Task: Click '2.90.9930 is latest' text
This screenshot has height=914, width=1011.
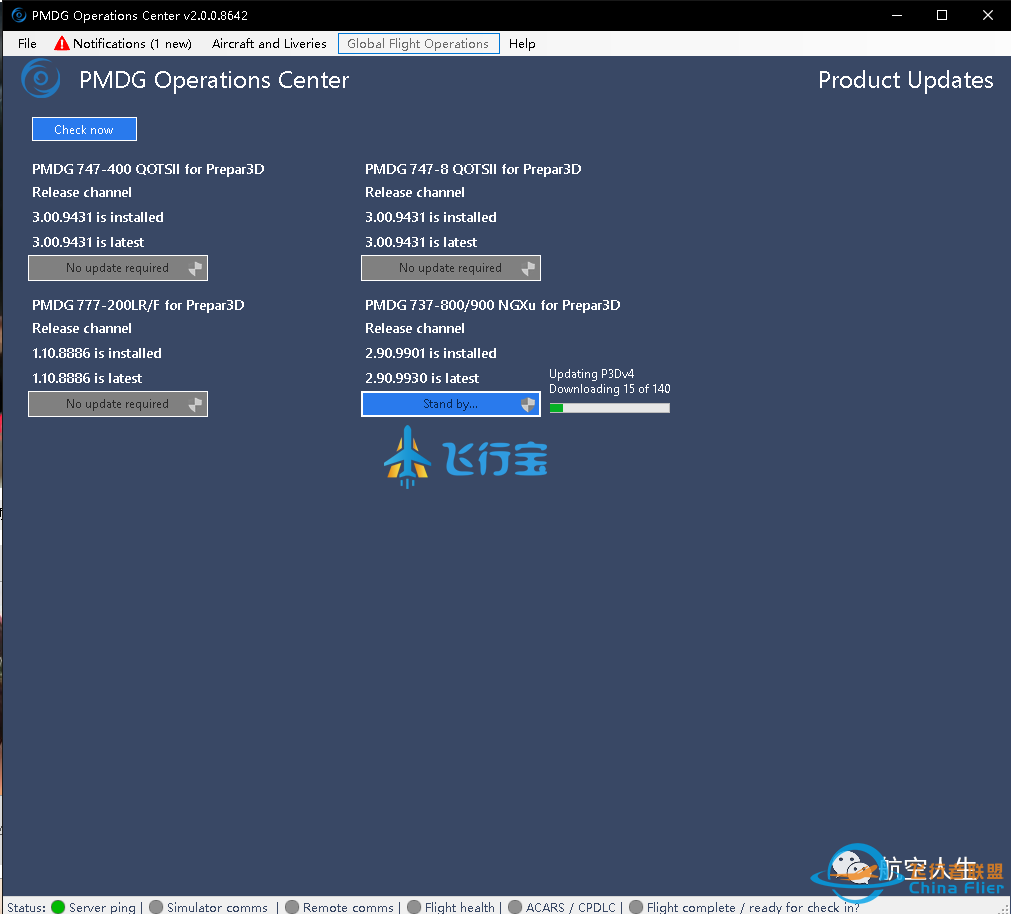Action: tap(422, 378)
